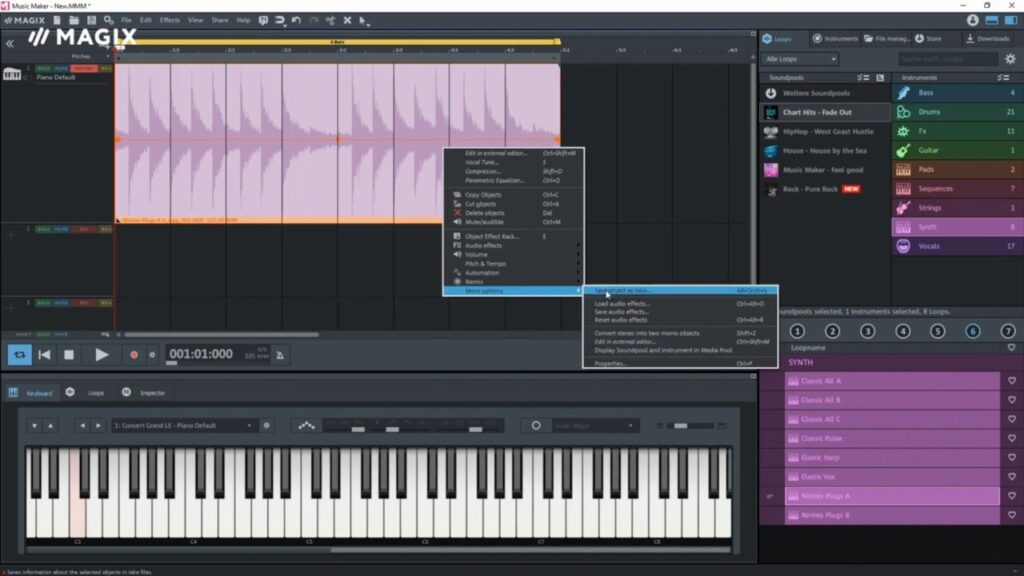Select the Vocals instrument category
This screenshot has height=576, width=1024.
(x=955, y=246)
